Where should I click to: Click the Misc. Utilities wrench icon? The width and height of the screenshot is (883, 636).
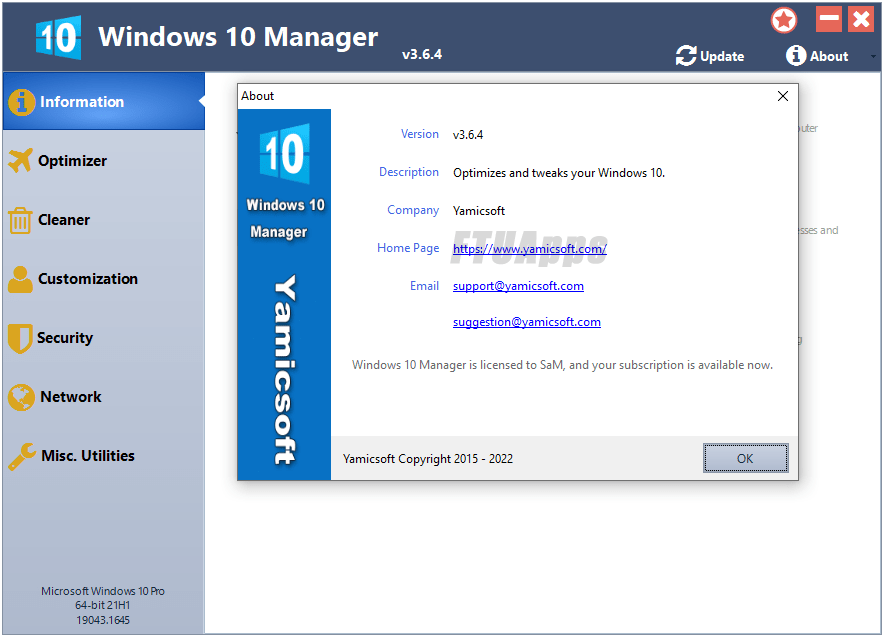tap(22, 456)
